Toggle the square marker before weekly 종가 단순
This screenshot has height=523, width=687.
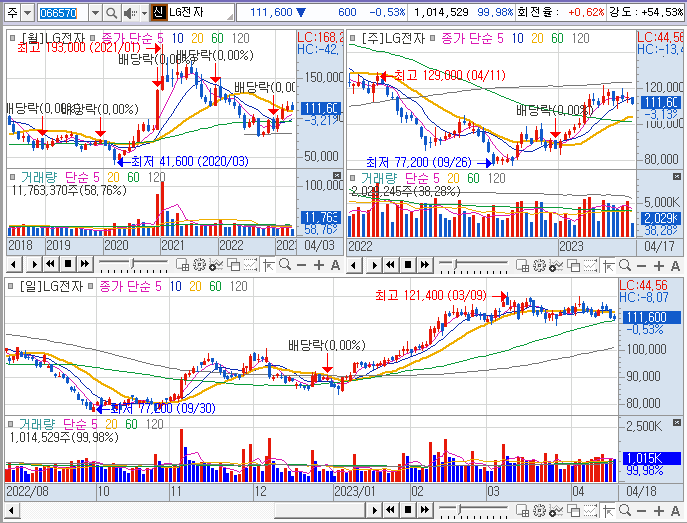433,38
